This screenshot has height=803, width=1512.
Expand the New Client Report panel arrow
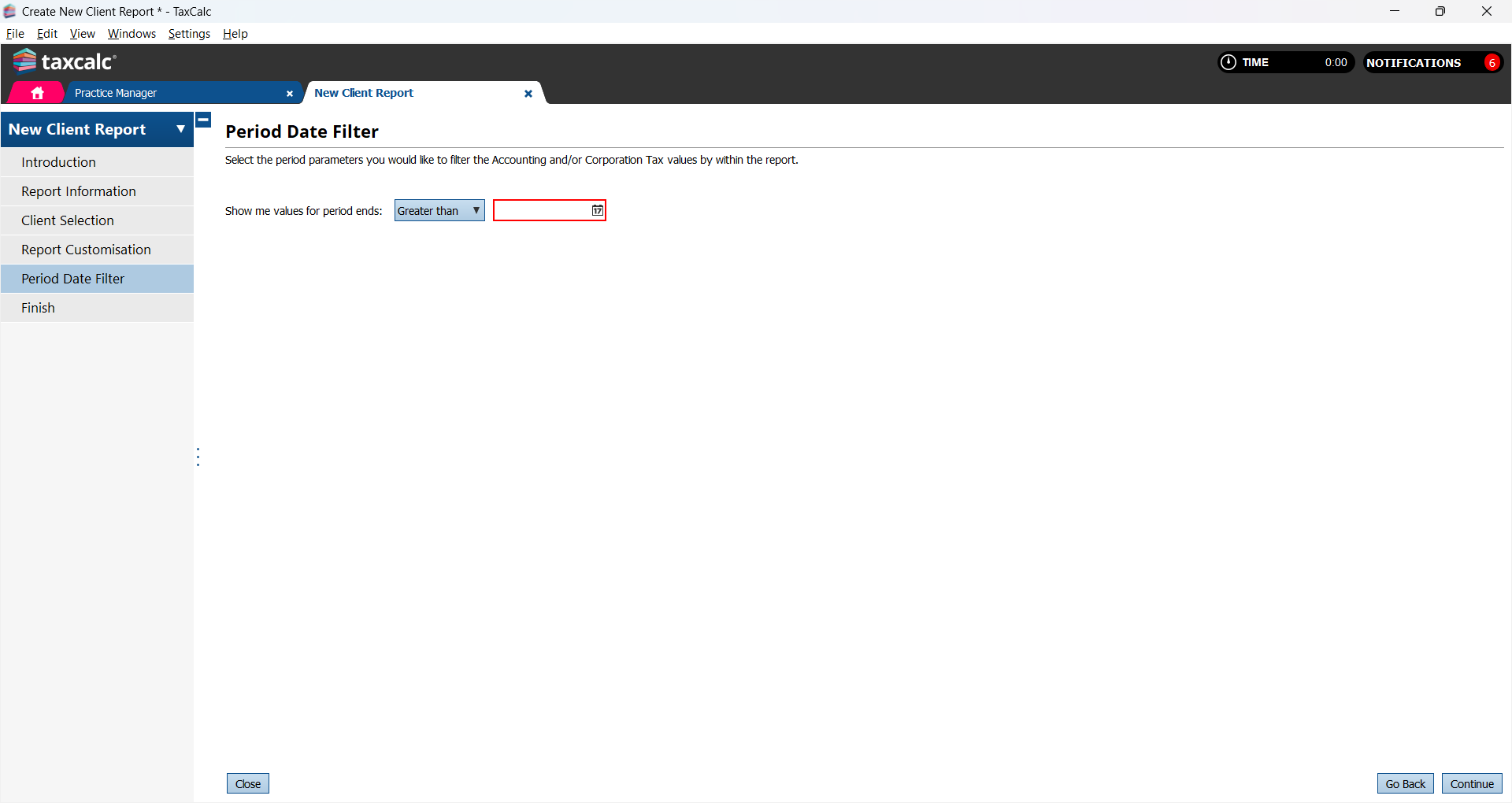[x=180, y=129]
